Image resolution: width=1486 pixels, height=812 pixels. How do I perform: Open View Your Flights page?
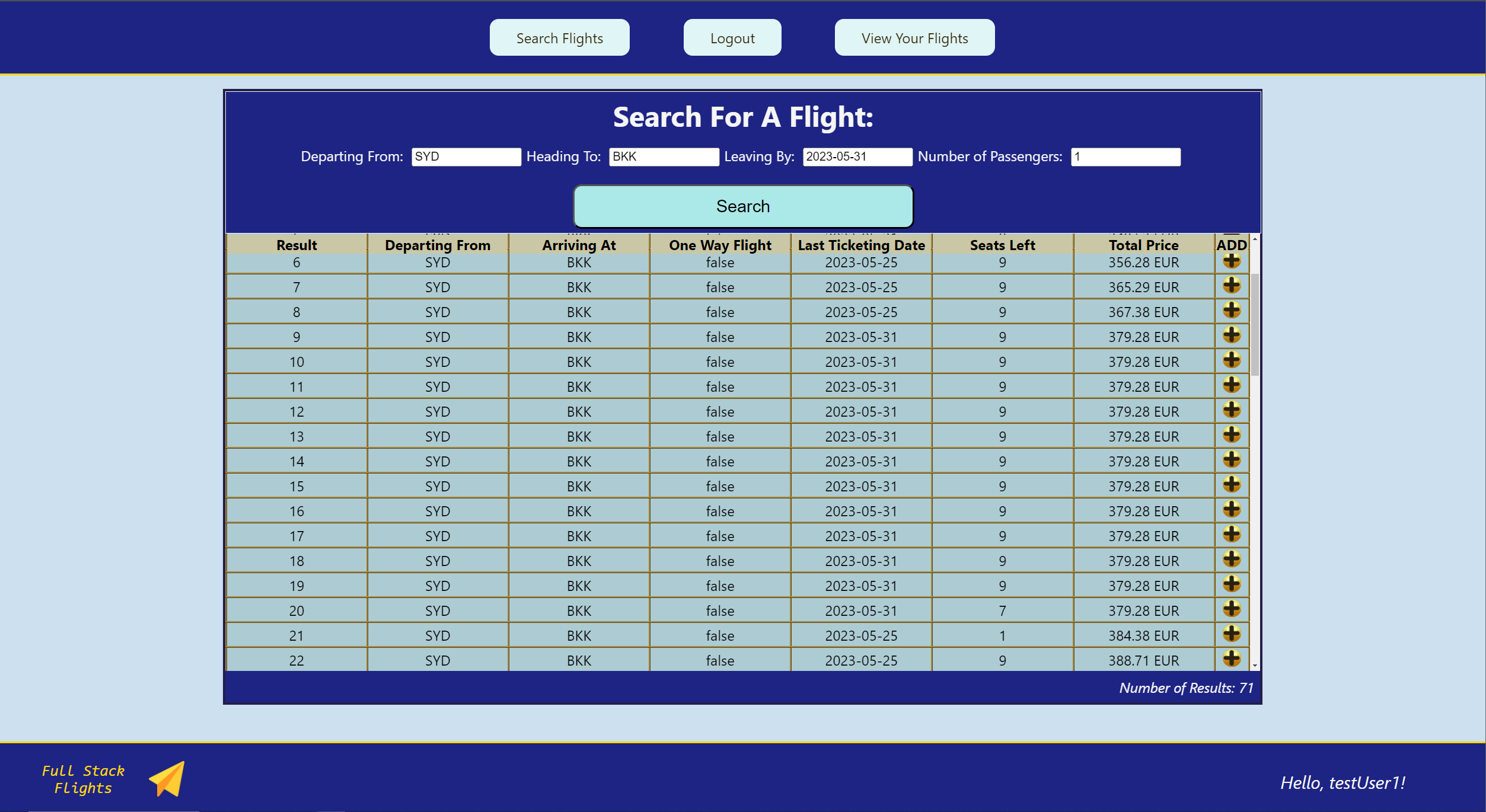tap(914, 38)
